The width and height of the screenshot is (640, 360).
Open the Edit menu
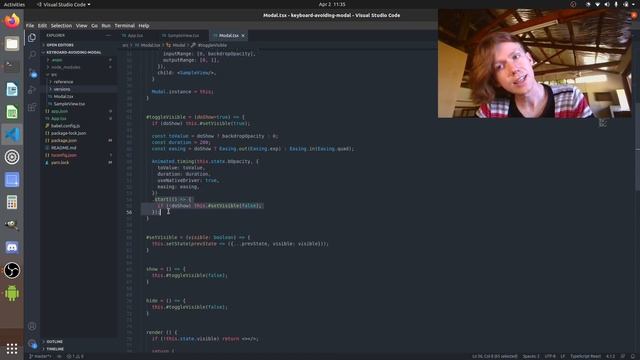(x=42, y=25)
